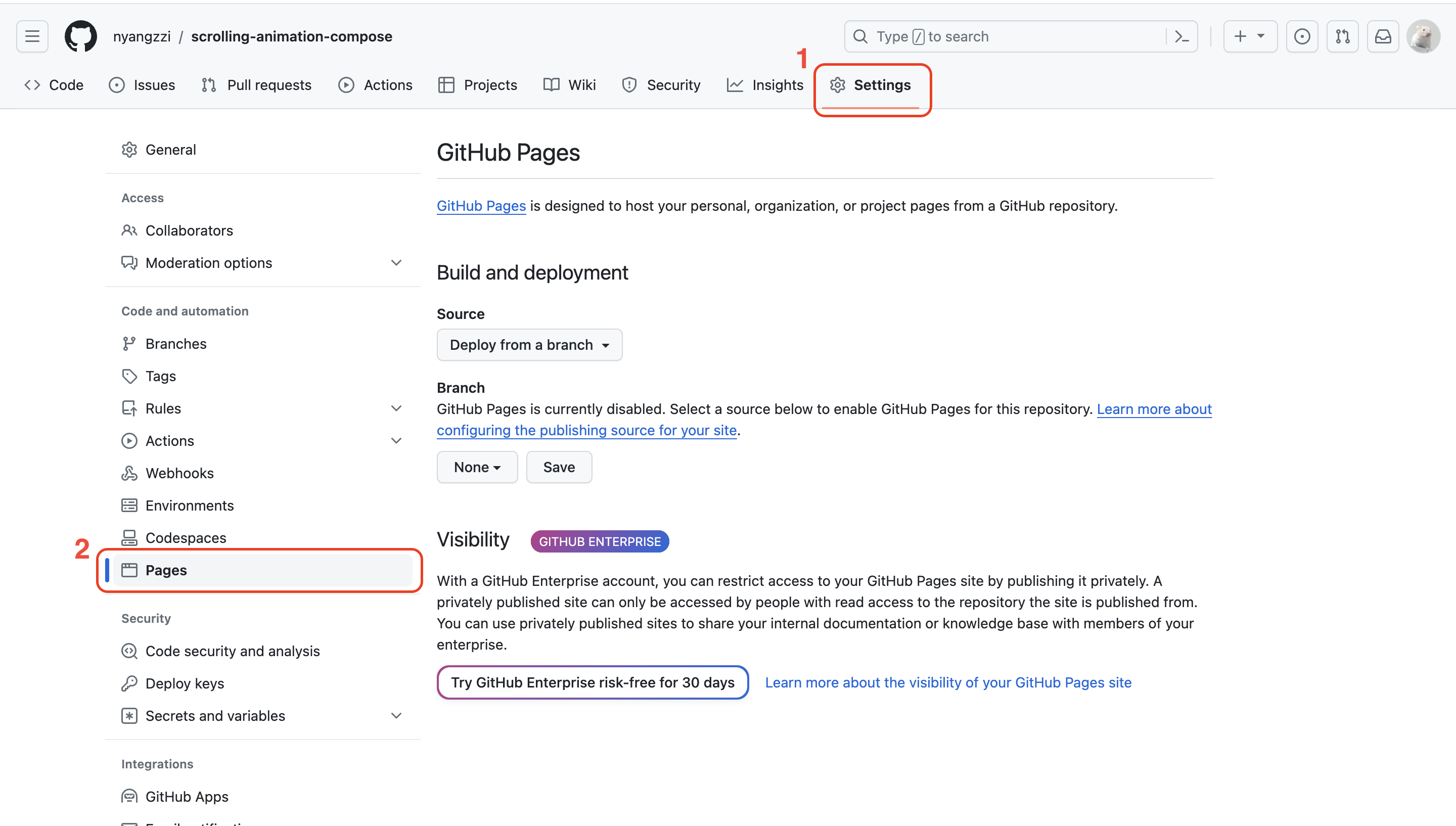Switch to the Insights tab
Image resolution: width=1456 pixels, height=826 pixels.
(765, 85)
